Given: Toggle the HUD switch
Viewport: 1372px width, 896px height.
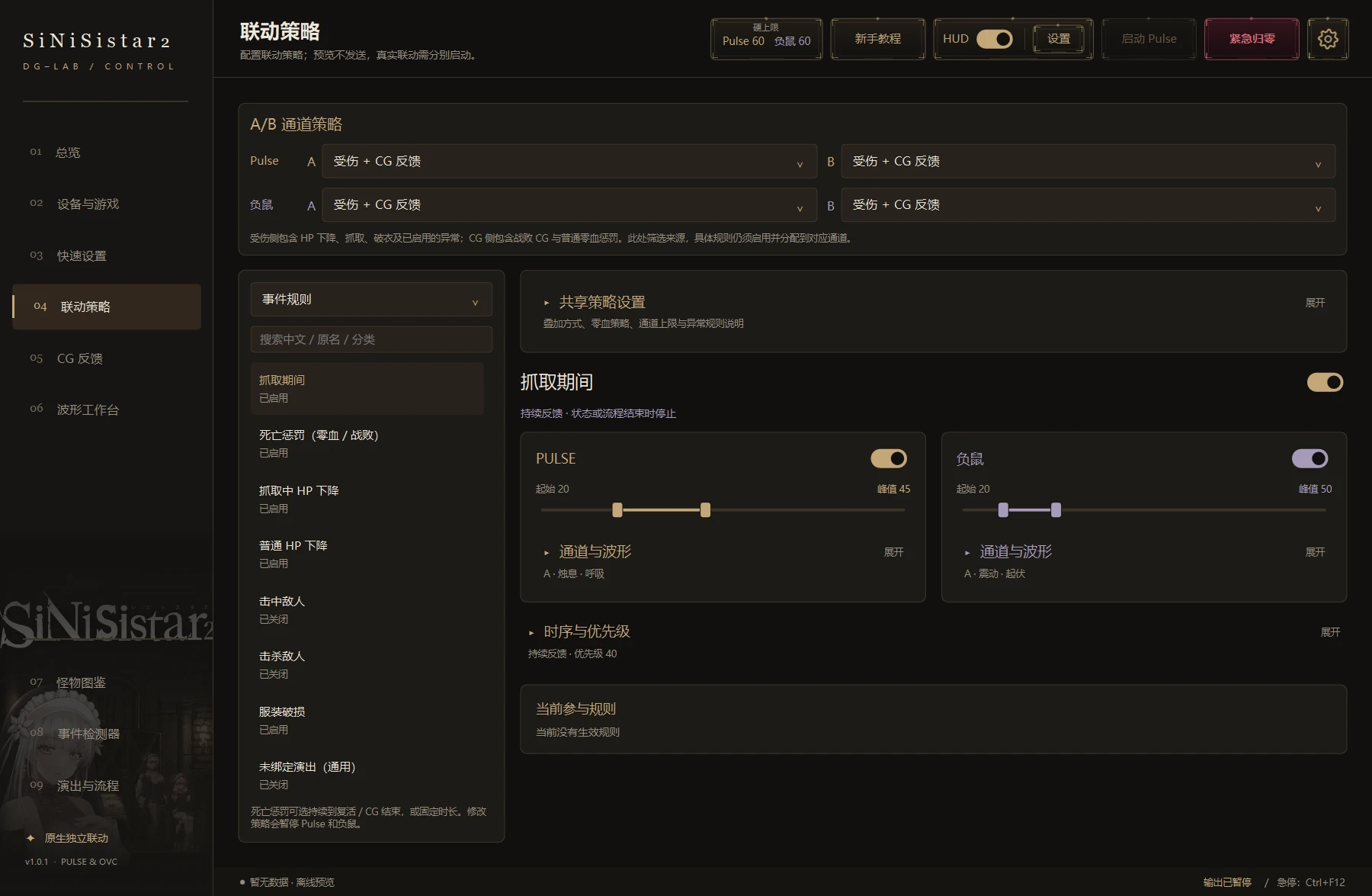Looking at the screenshot, I should 995,39.
